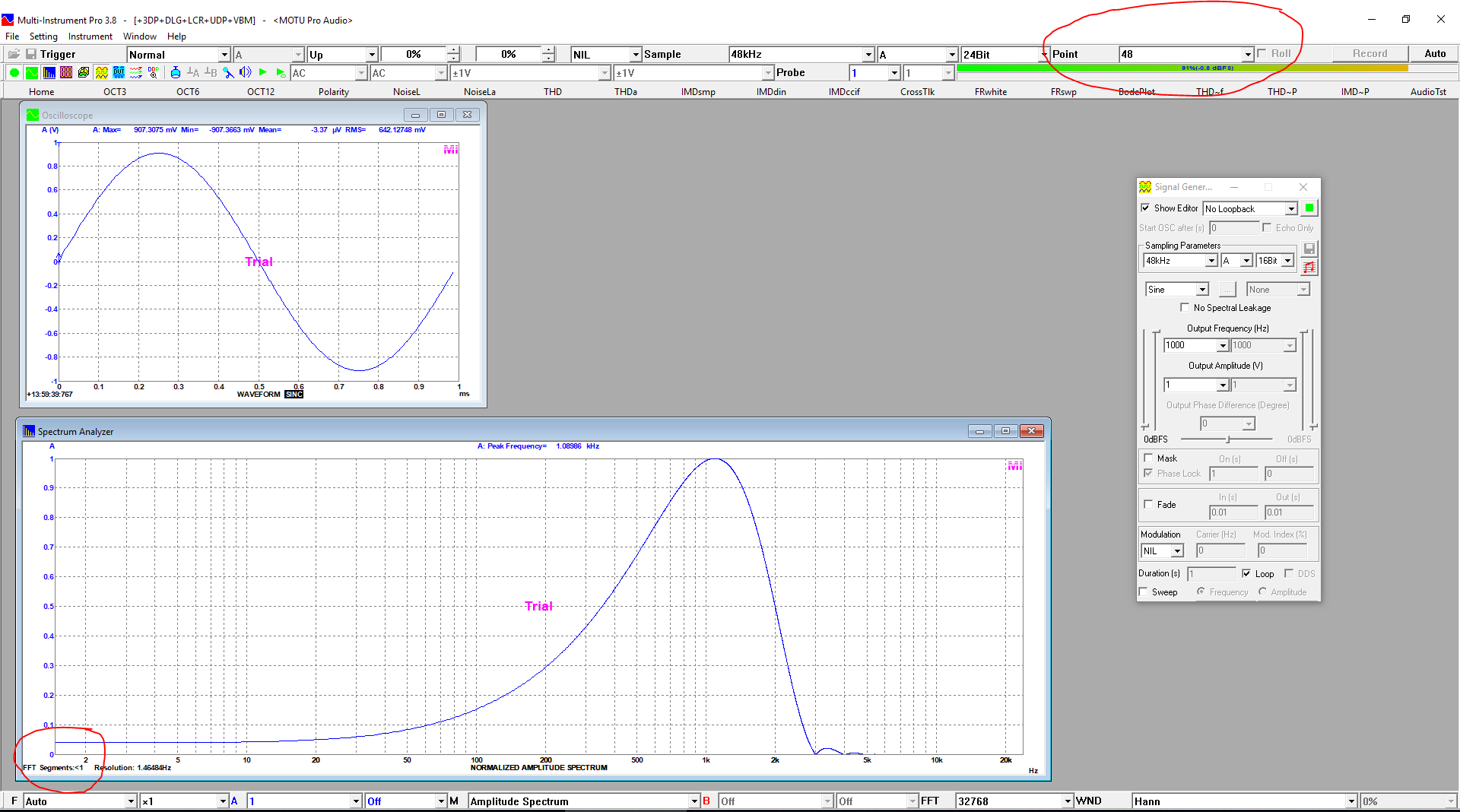This screenshot has height=812, width=1460.
Task: Click the Record button
Action: pyautogui.click(x=1370, y=54)
